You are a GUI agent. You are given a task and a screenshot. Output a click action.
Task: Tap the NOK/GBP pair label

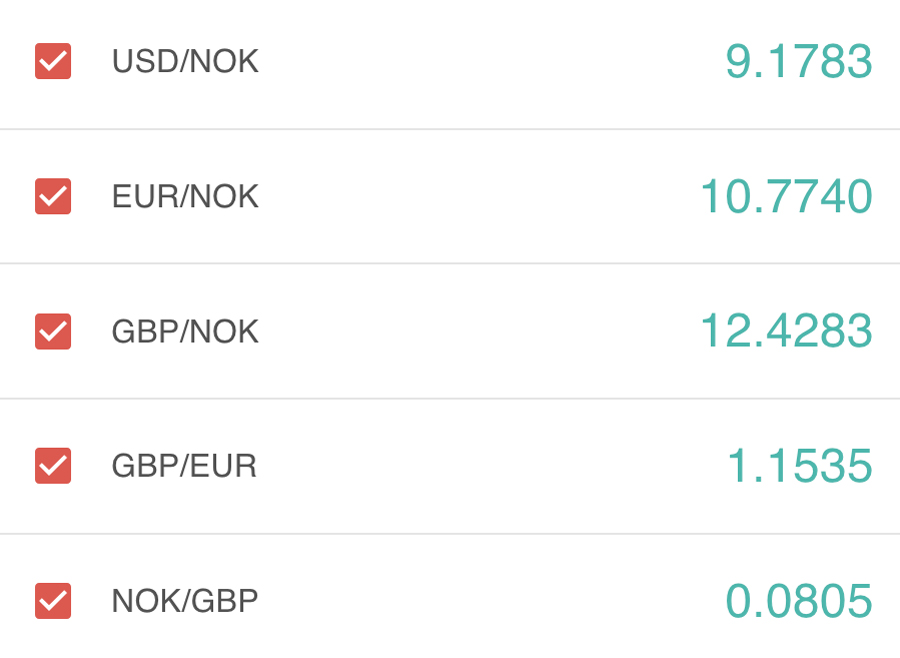(185, 601)
